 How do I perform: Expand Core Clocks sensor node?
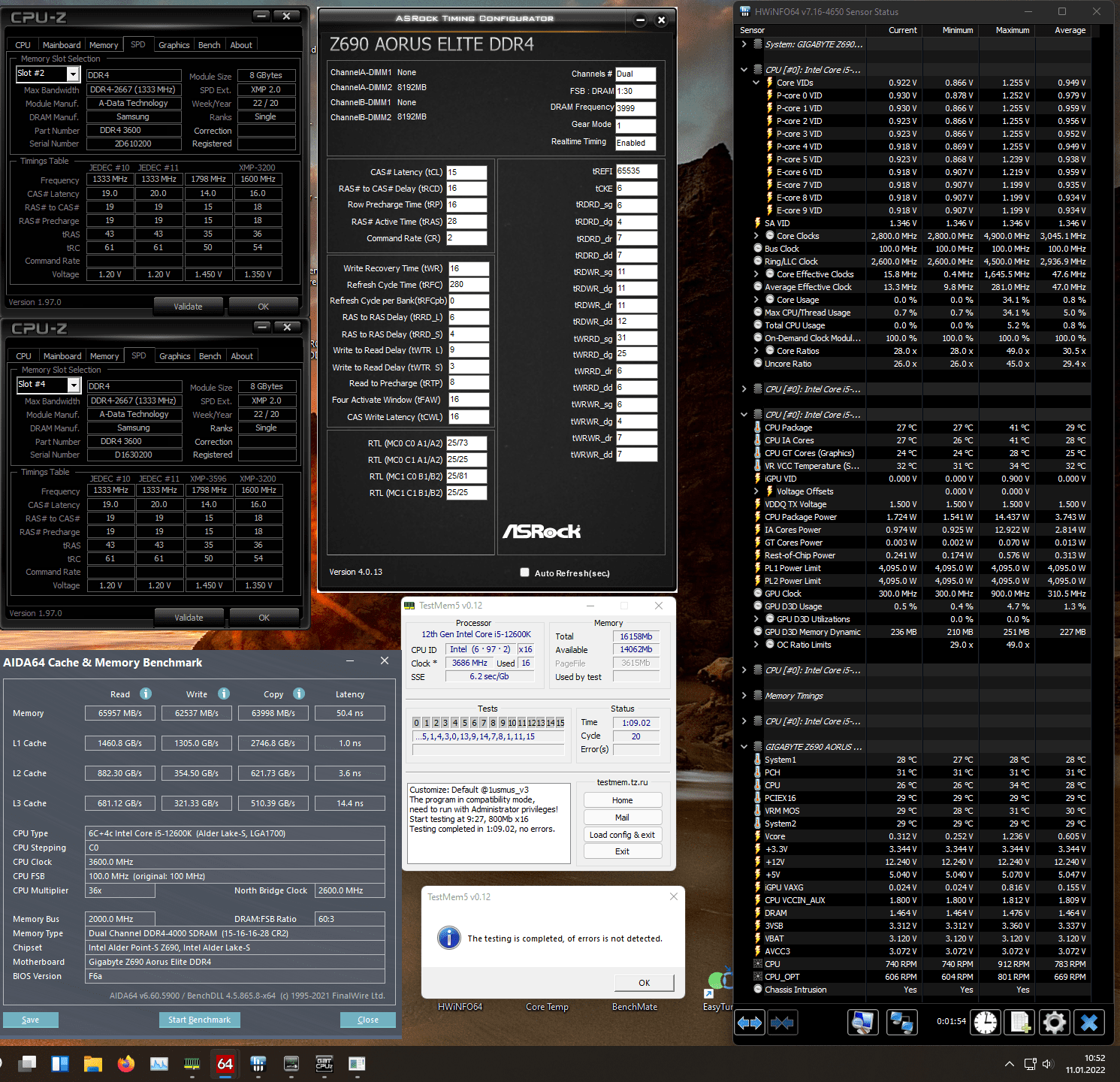pyautogui.click(x=756, y=236)
